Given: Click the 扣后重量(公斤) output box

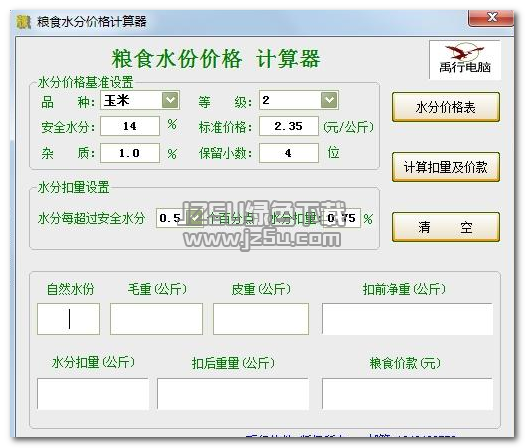Looking at the screenshot, I should coord(233,394).
